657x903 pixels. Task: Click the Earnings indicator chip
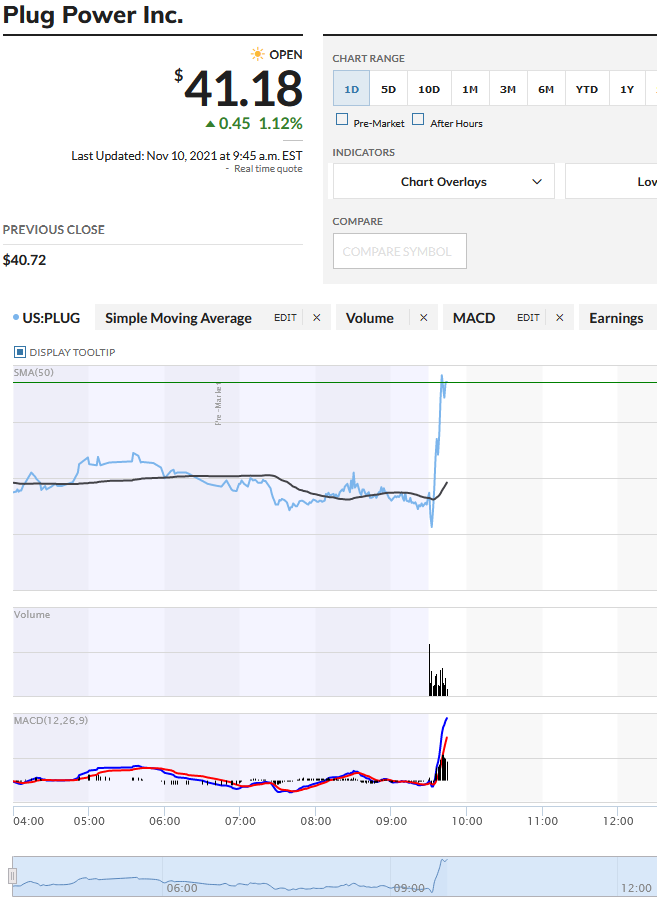click(616, 318)
